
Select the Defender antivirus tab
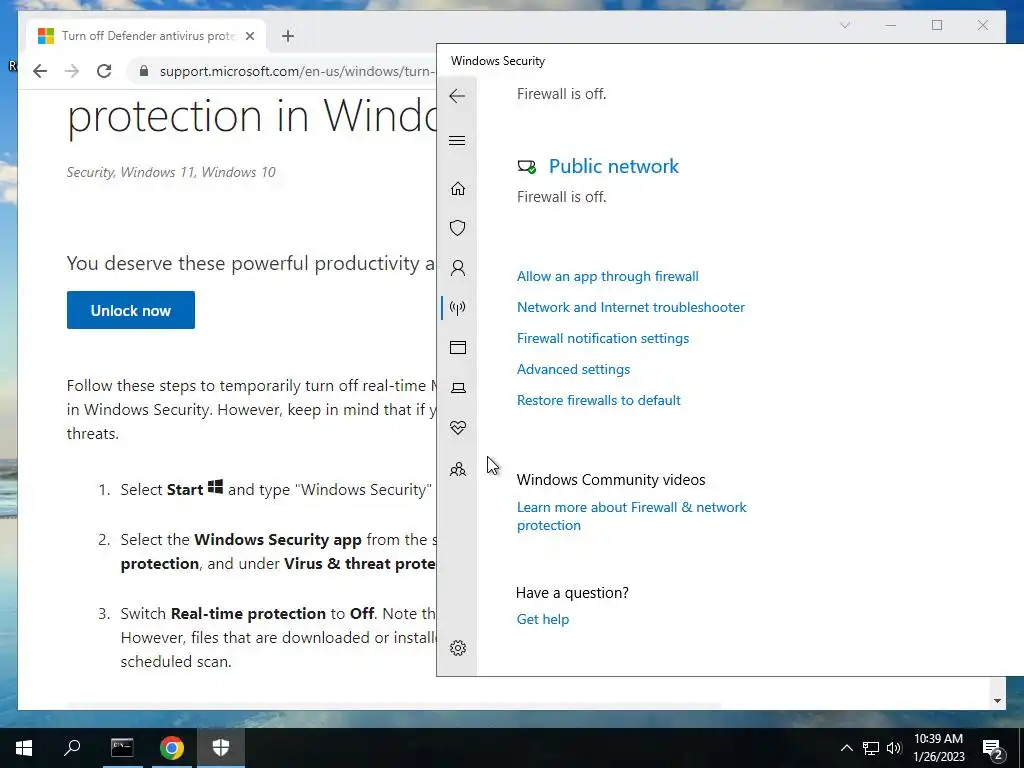coord(146,36)
